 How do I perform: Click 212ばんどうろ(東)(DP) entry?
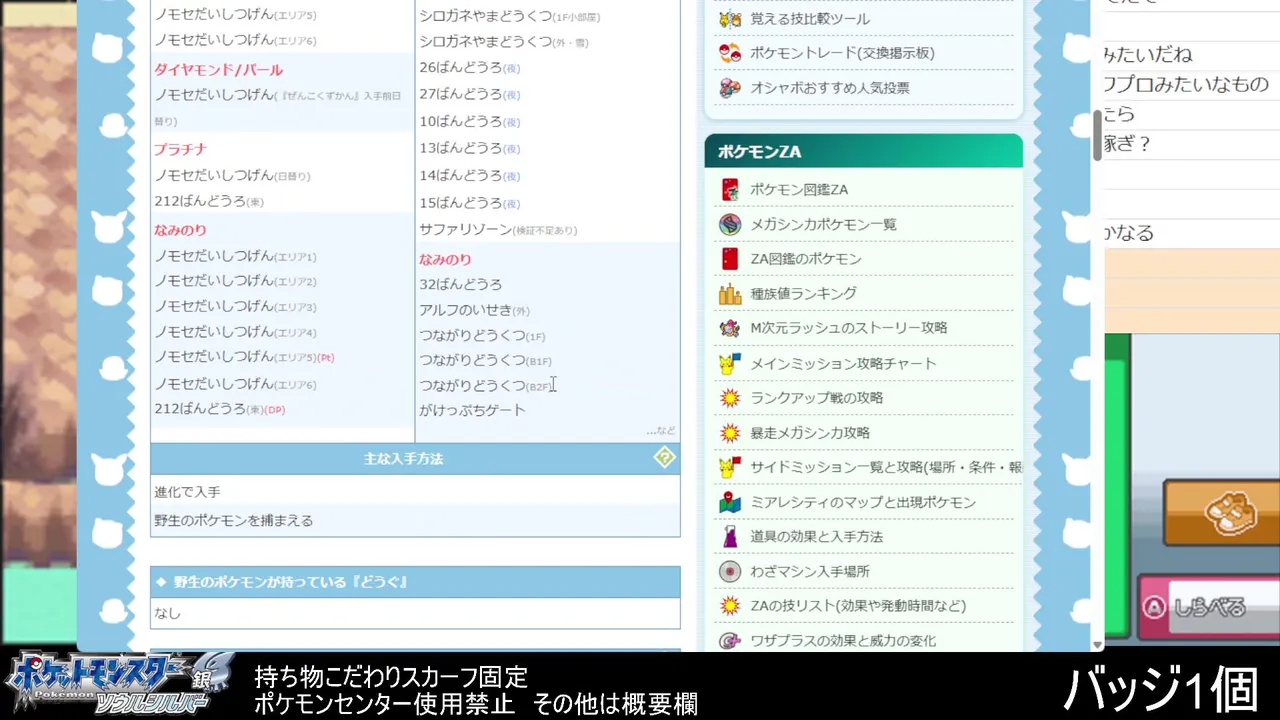tap(219, 409)
